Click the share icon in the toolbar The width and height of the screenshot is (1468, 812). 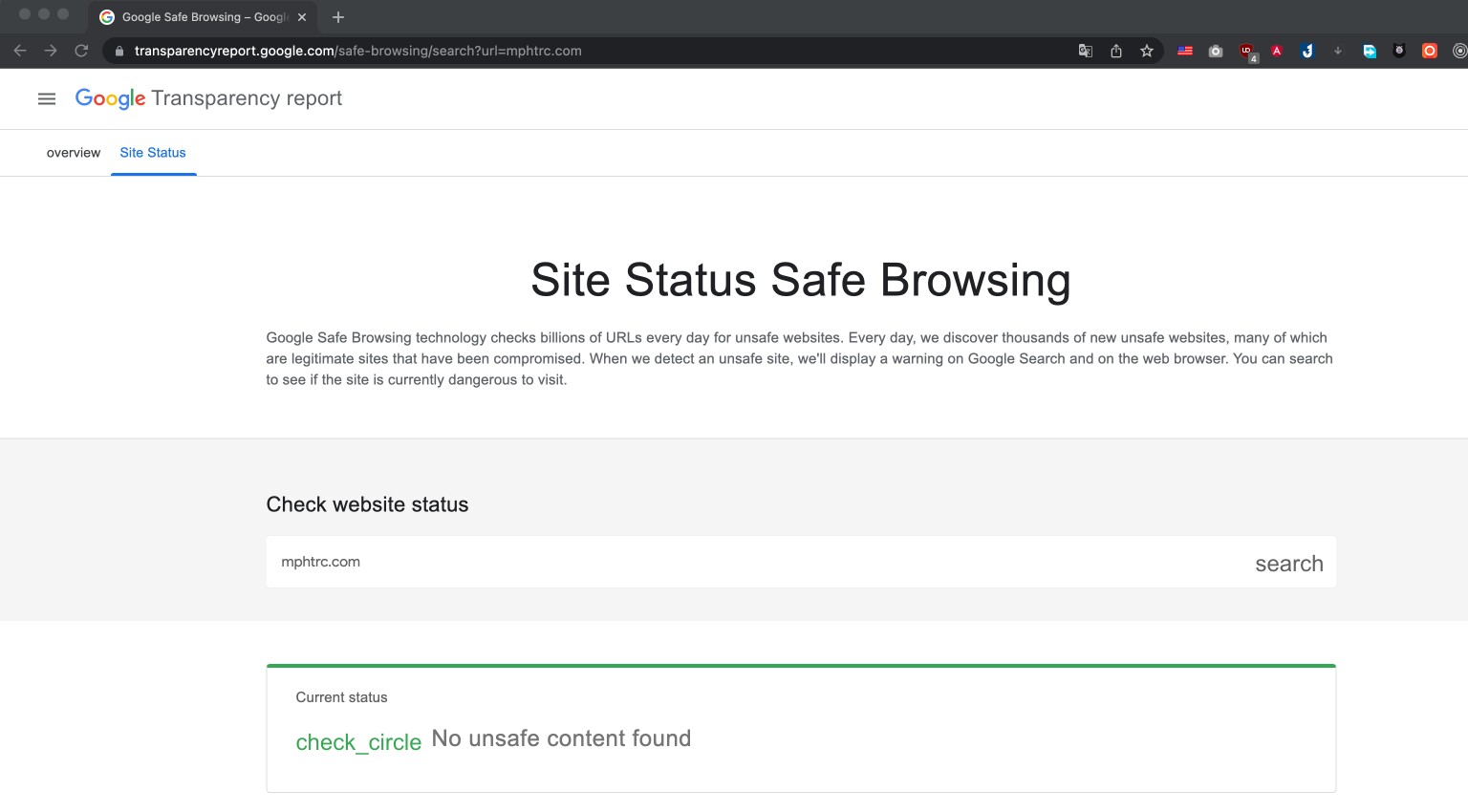point(1115,51)
